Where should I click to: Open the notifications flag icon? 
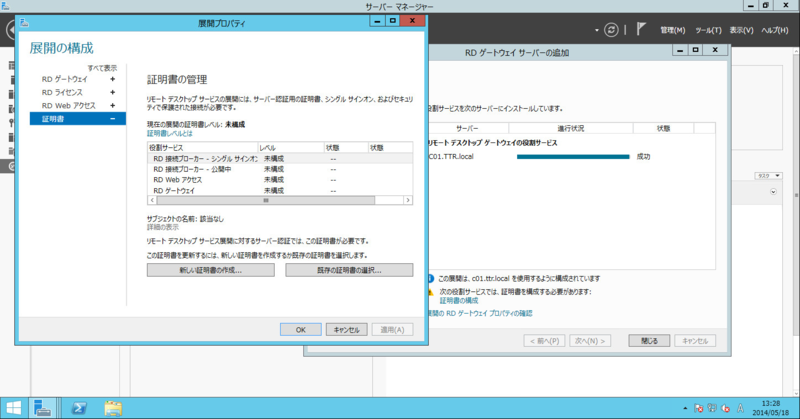click(x=641, y=30)
